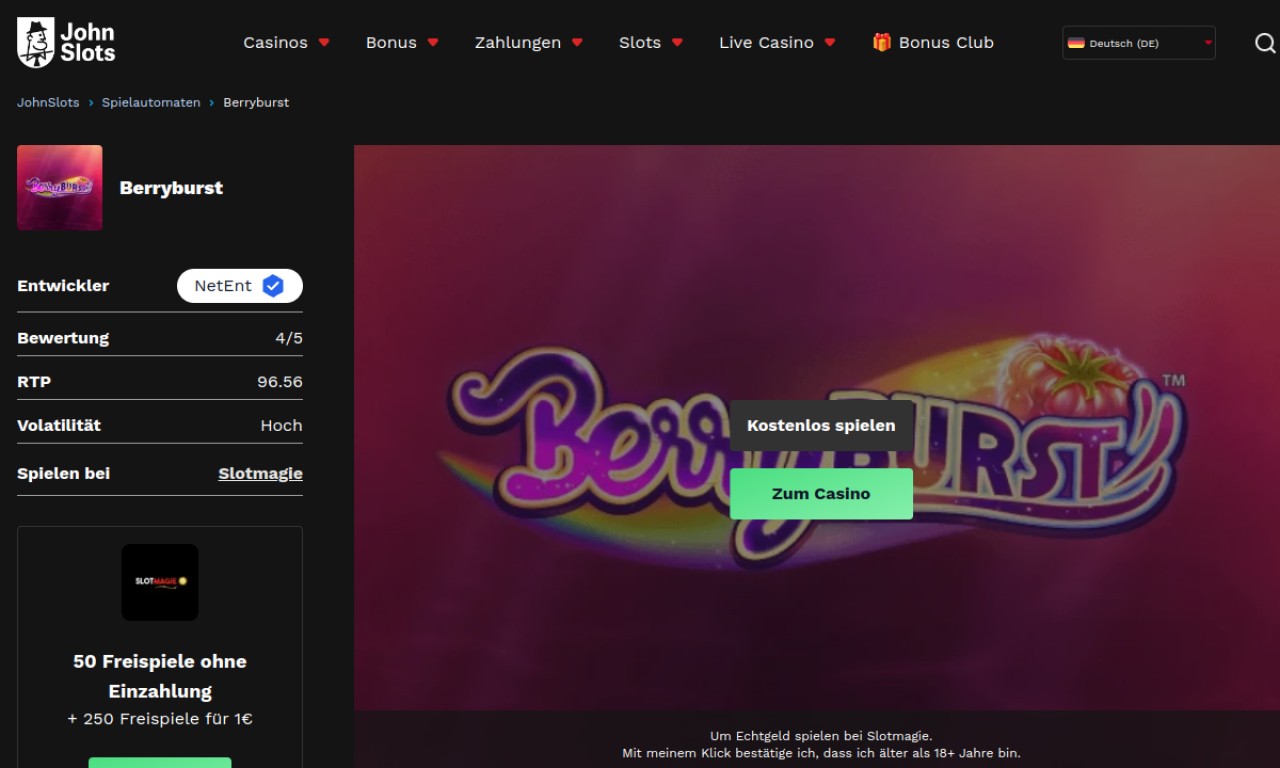Expand the Bonus dropdown menu
Viewport: 1280px width, 768px height.
(x=402, y=43)
